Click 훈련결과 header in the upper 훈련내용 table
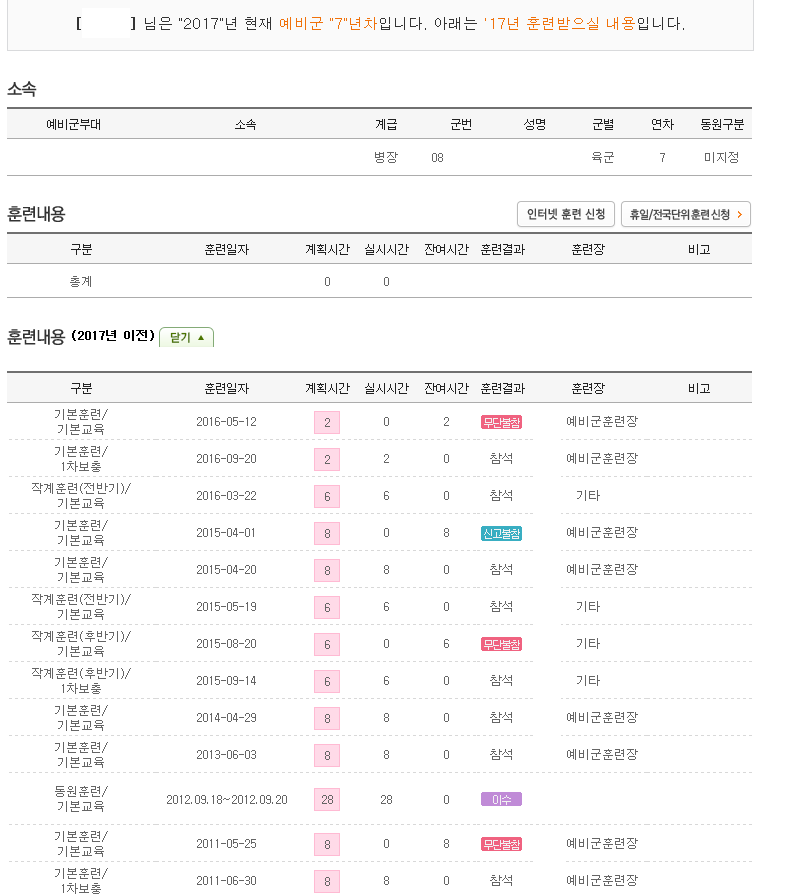The height and width of the screenshot is (895, 809). point(502,250)
